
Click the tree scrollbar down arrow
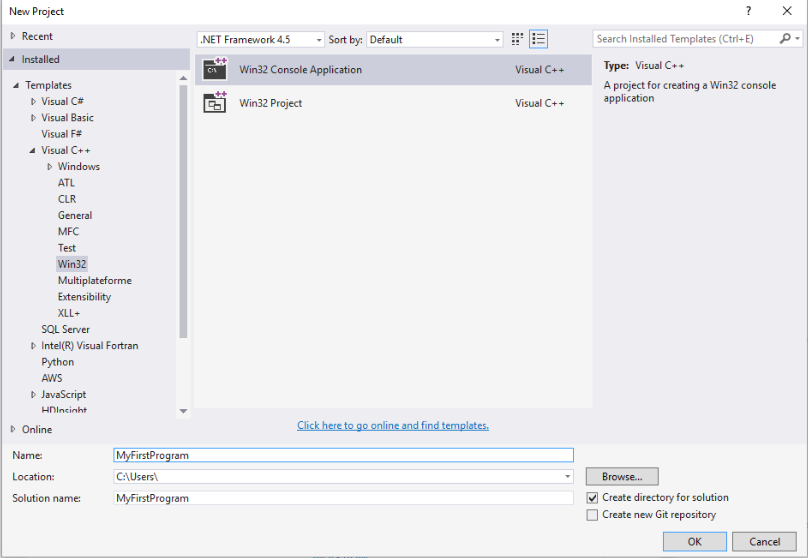coord(183,411)
